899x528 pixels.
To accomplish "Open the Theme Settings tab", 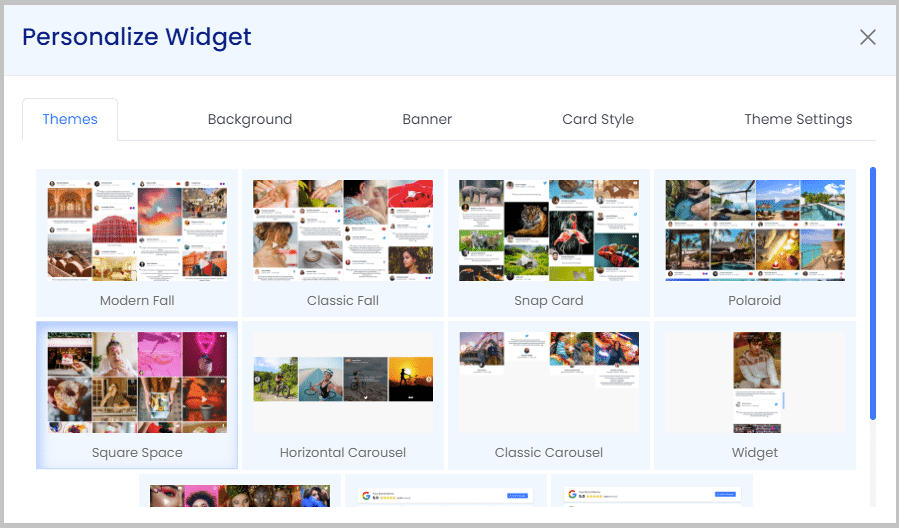I will (x=798, y=119).
